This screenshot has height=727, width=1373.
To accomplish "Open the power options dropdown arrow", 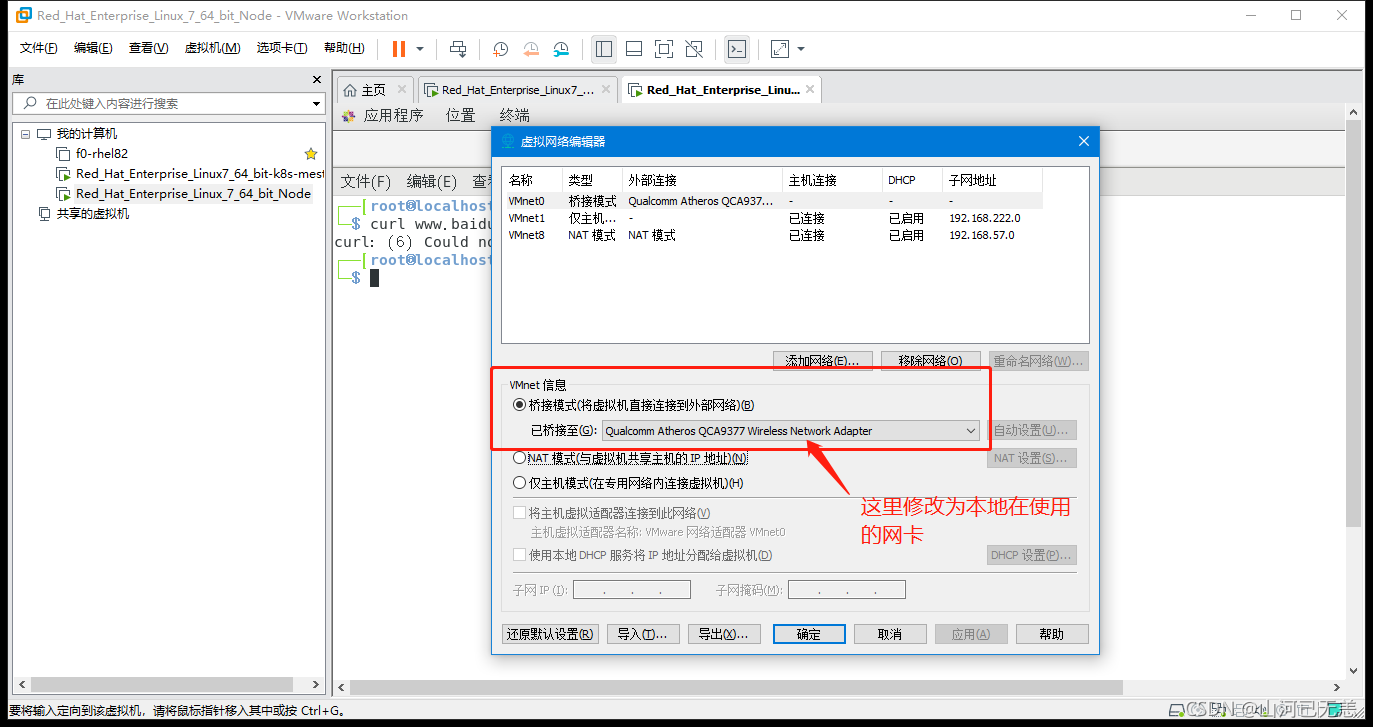I will click(x=420, y=48).
